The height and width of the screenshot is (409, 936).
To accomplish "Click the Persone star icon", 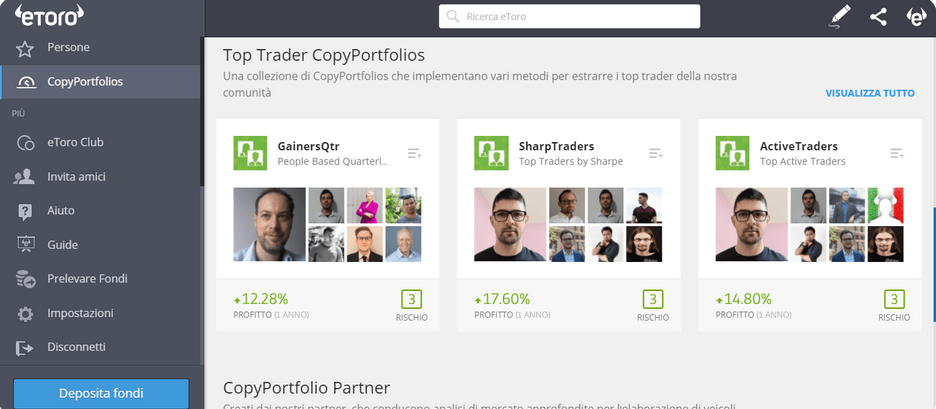I will [x=24, y=48].
